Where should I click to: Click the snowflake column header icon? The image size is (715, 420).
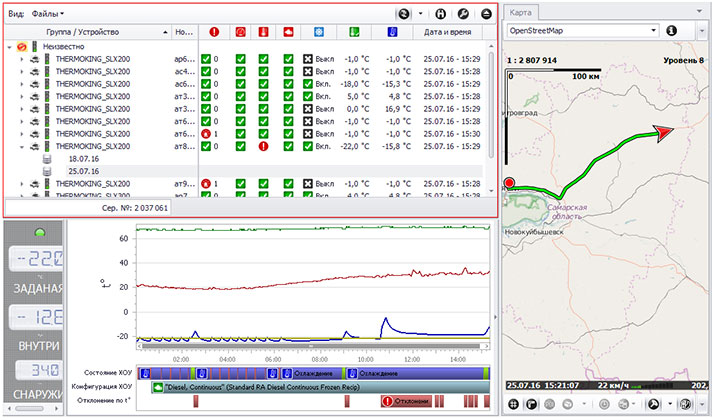(x=319, y=33)
